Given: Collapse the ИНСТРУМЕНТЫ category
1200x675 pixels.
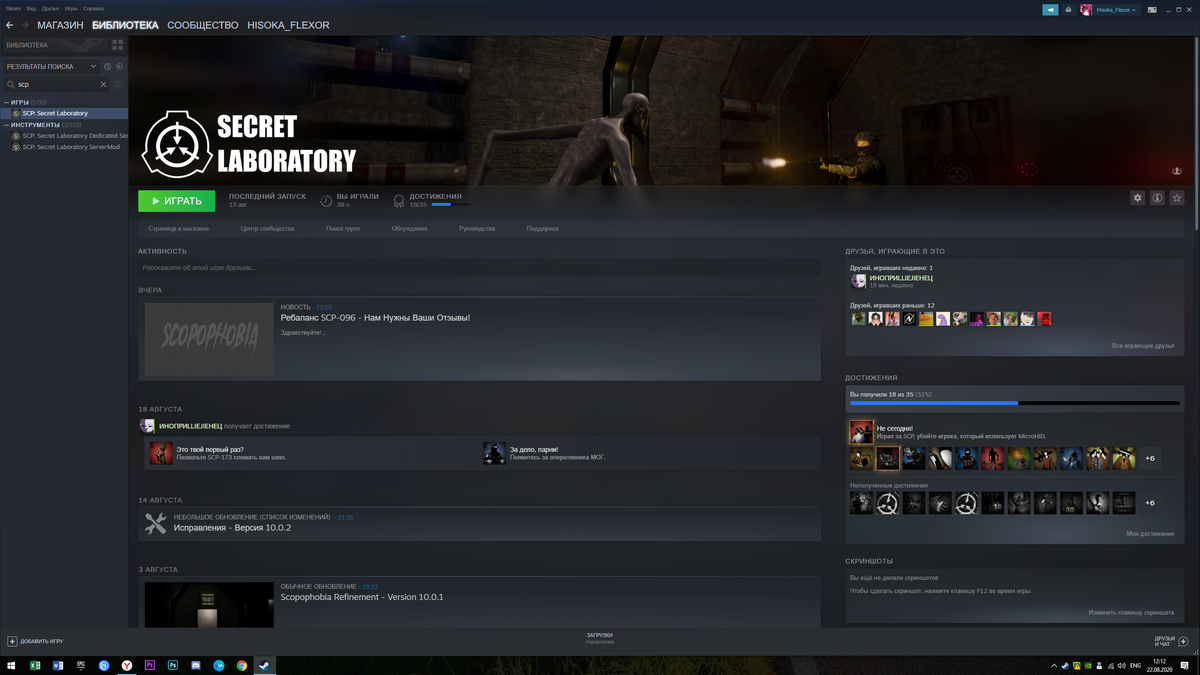Looking at the screenshot, I should tap(6, 125).
